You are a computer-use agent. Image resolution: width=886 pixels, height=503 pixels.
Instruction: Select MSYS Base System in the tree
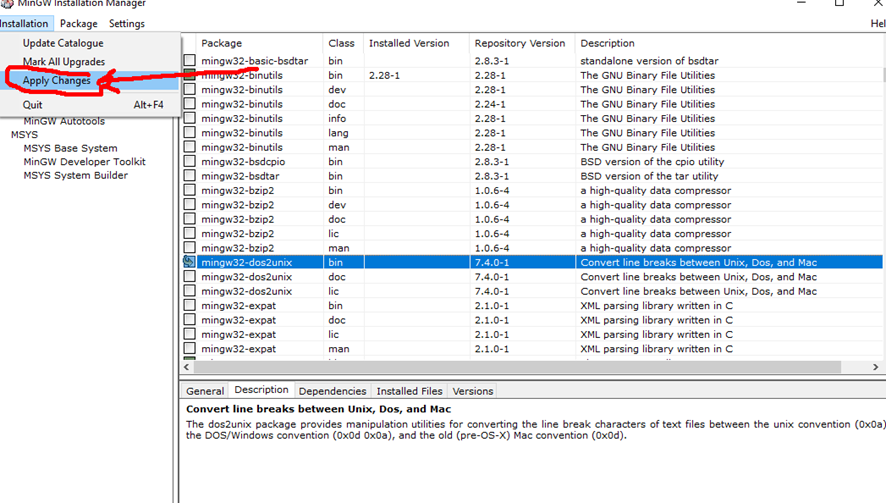coord(70,148)
